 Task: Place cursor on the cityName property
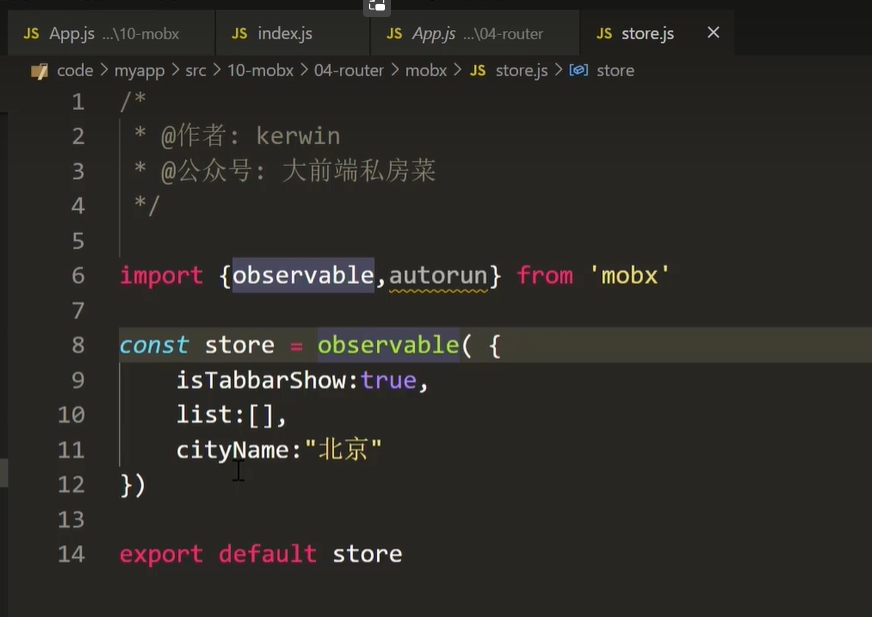coord(232,450)
